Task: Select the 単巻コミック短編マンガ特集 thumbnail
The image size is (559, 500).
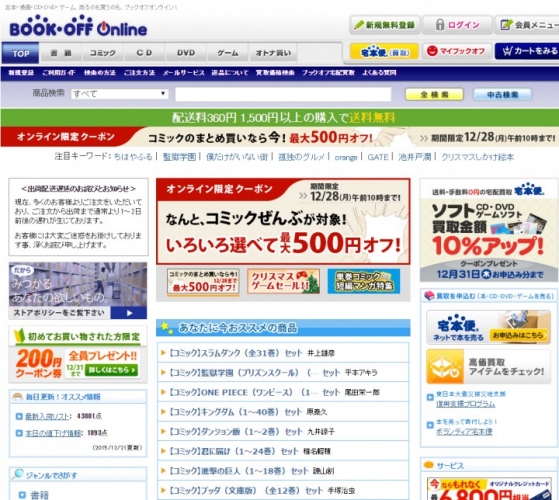Action: click(364, 281)
